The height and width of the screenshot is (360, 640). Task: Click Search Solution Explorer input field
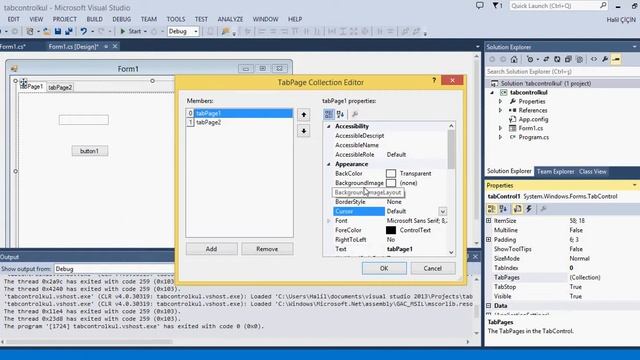(562, 71)
